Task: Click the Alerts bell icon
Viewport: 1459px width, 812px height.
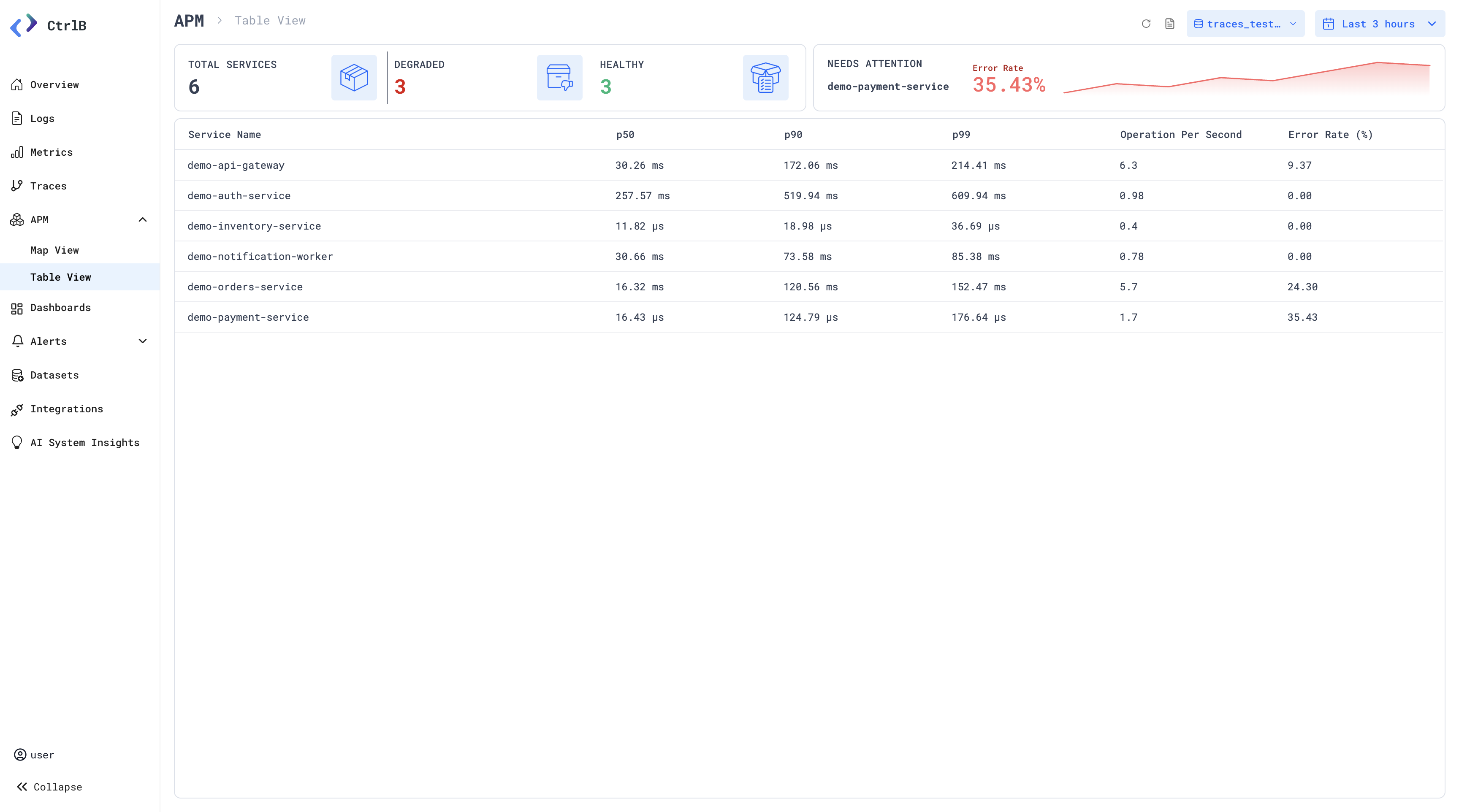Action: pyautogui.click(x=18, y=341)
